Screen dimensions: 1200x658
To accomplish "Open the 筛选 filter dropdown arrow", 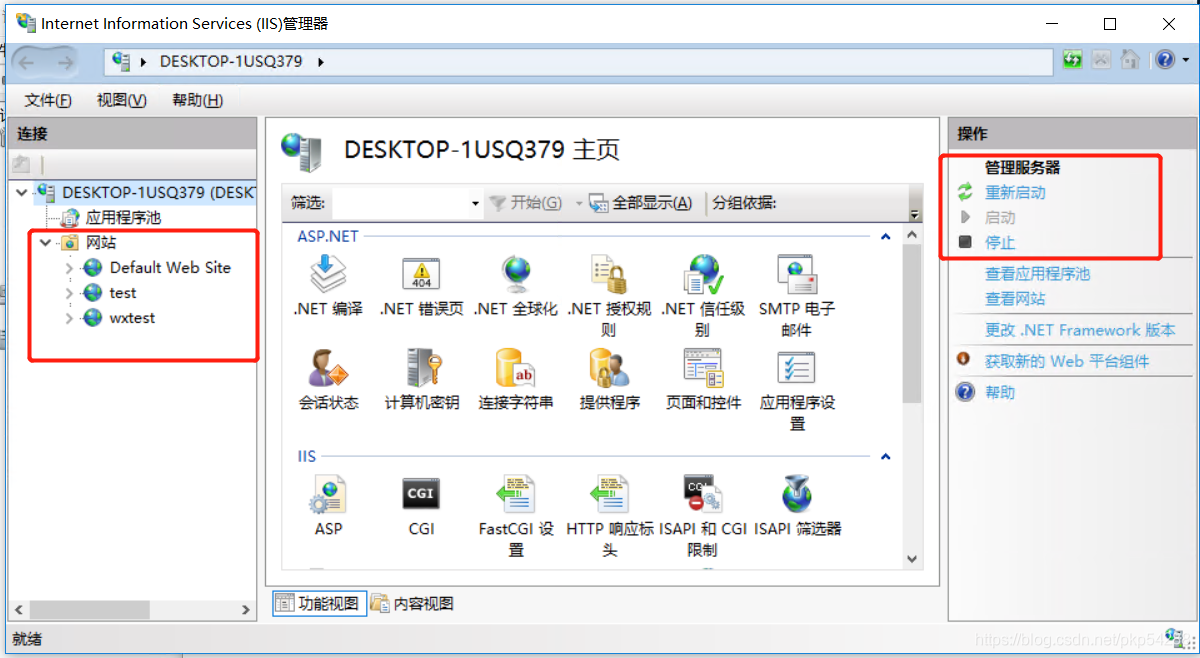I will point(475,203).
